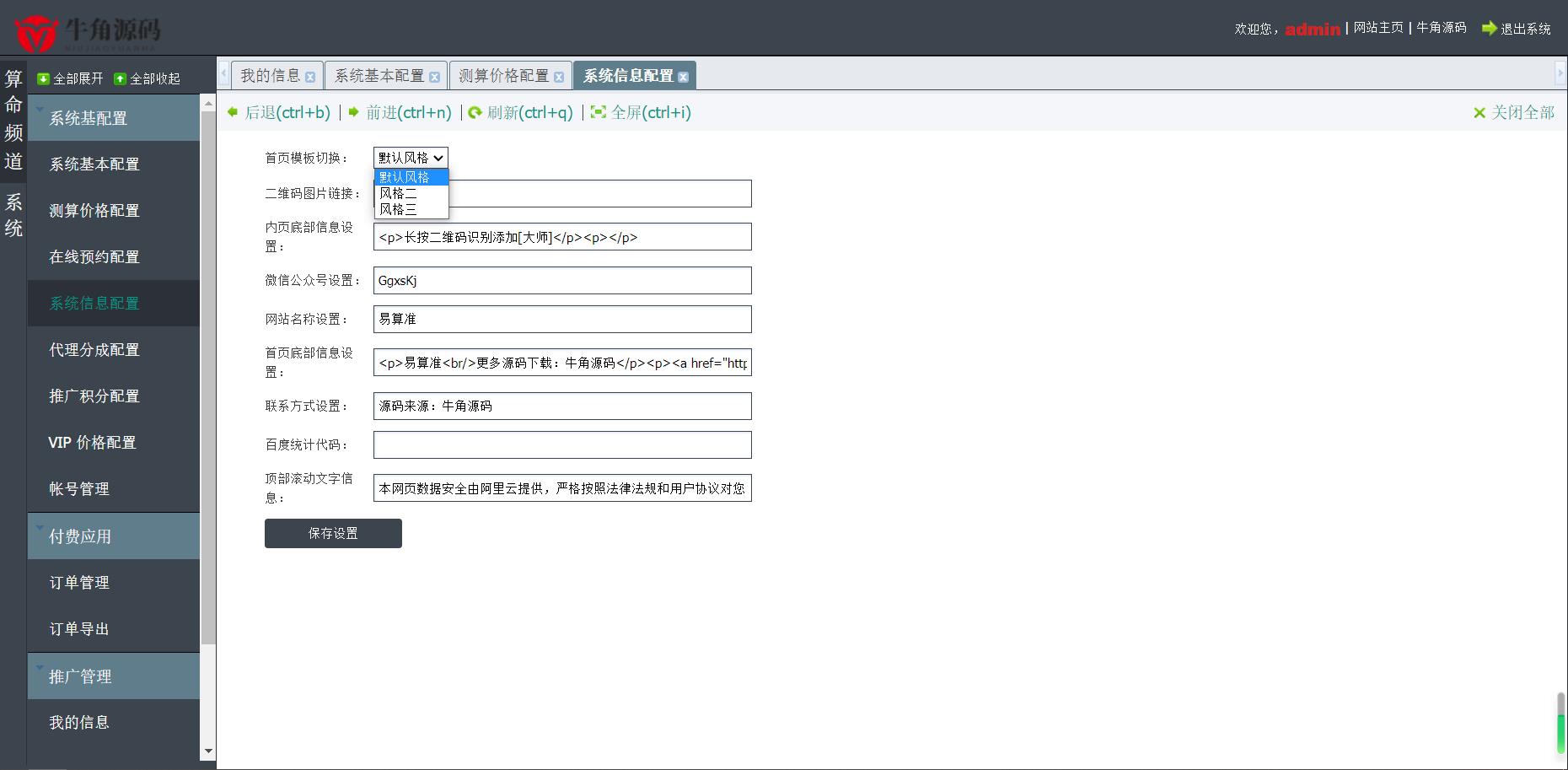Click the 关闭全部 link

pyautogui.click(x=1522, y=112)
